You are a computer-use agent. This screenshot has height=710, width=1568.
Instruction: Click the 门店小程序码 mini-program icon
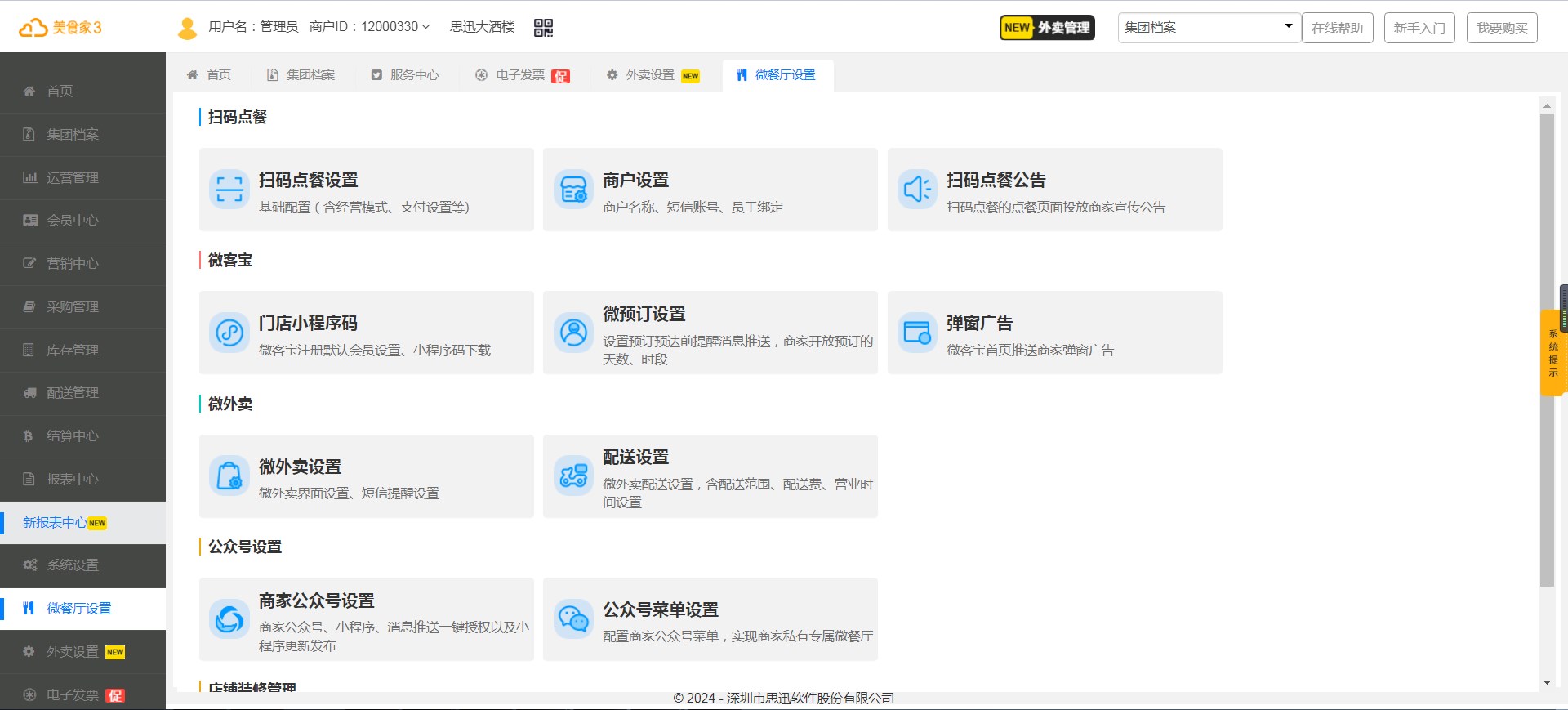[229, 333]
